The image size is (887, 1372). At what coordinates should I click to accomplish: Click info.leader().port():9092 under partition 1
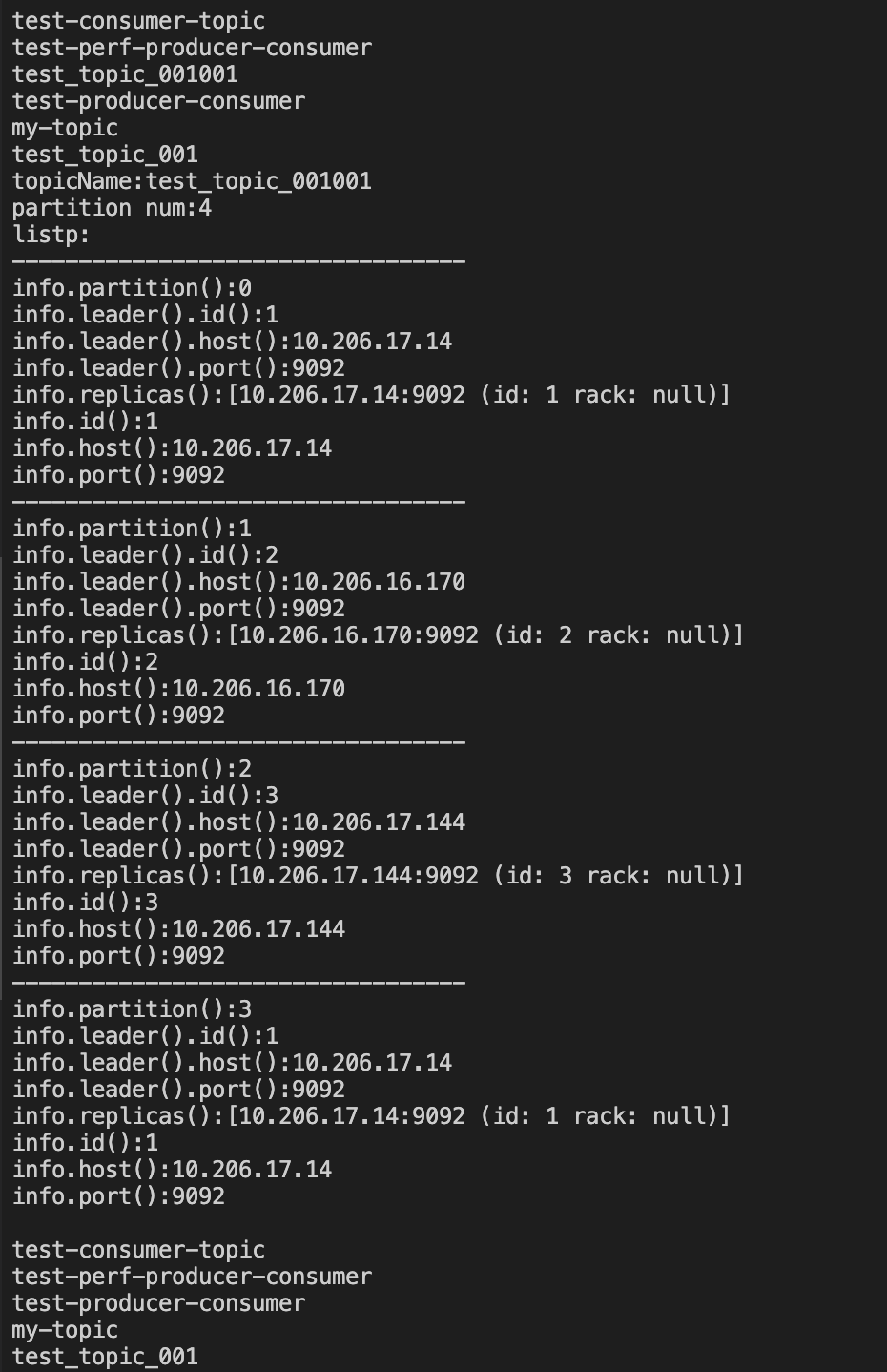(178, 609)
